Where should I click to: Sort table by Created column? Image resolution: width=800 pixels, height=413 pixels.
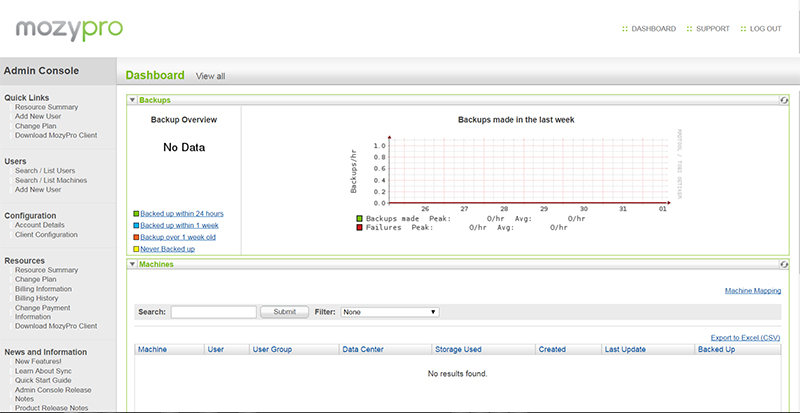552,350
